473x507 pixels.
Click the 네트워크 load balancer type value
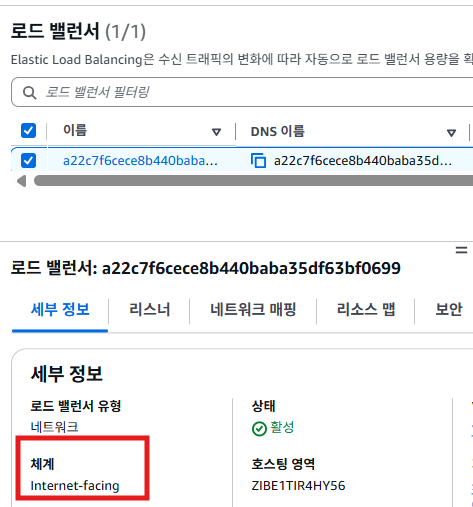click(x=54, y=427)
